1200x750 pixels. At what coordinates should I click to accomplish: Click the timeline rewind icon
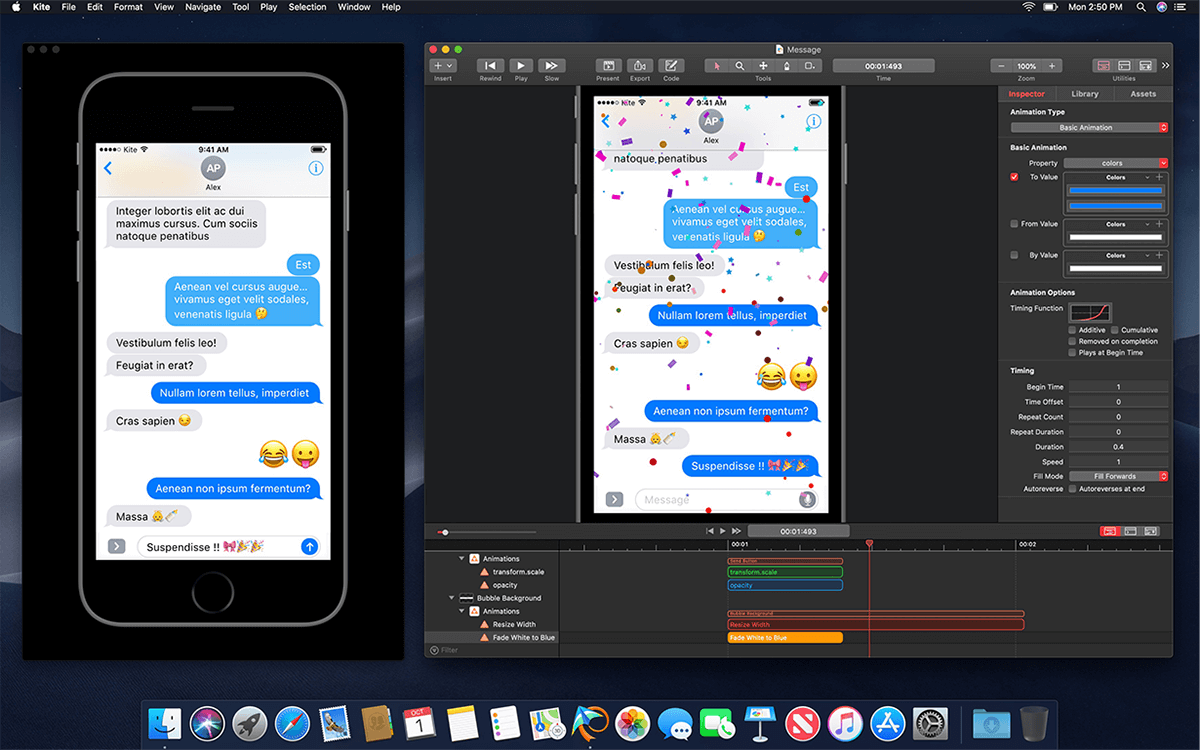point(710,531)
